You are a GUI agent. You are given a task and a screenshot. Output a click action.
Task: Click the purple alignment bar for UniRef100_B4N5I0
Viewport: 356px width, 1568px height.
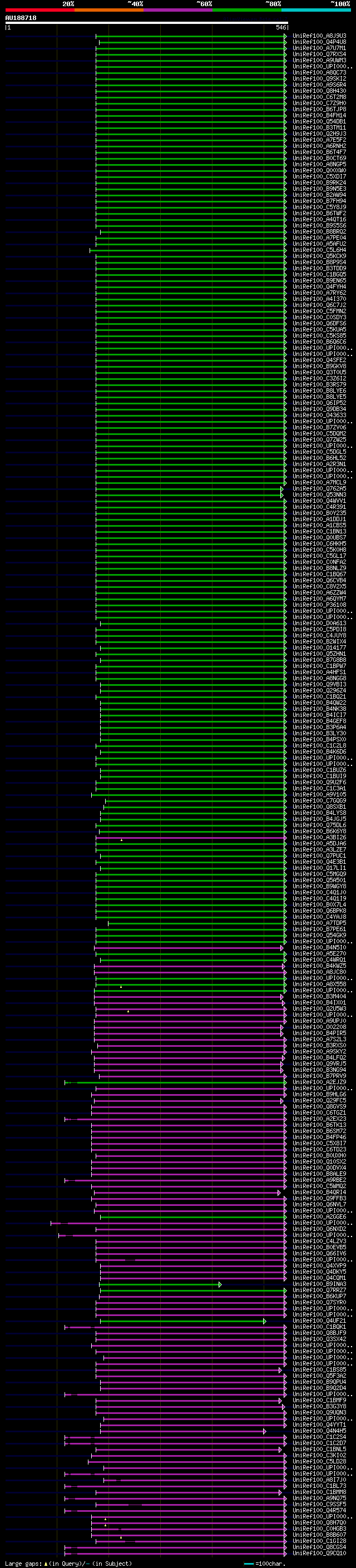pos(189,948)
